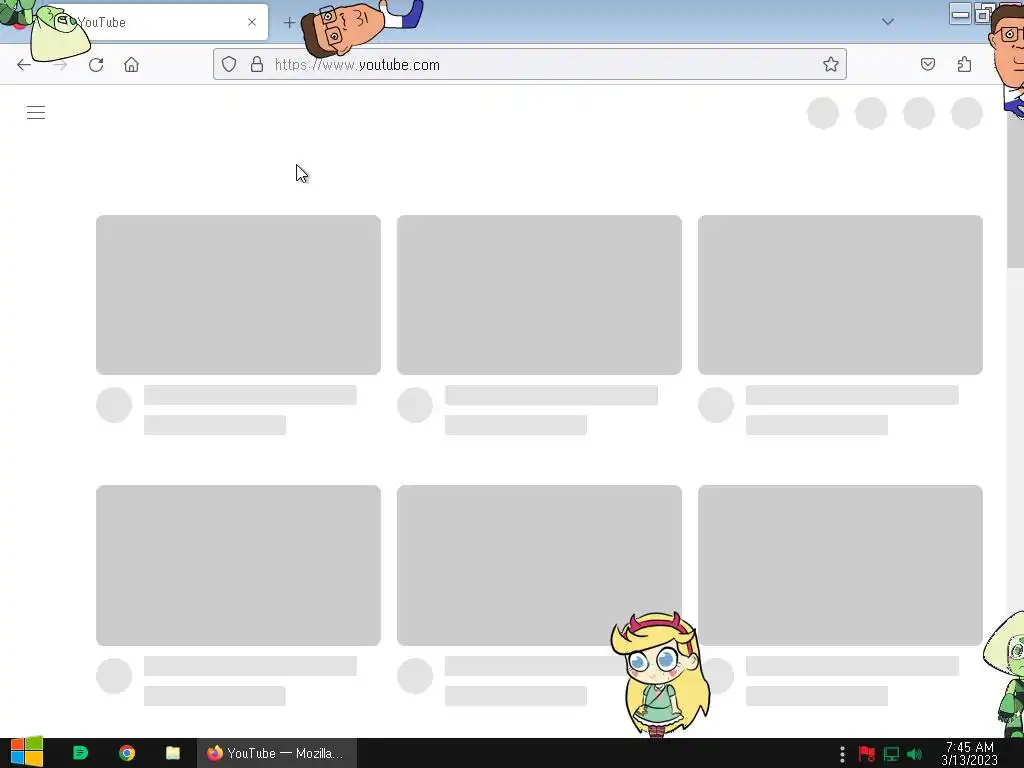
Task: Open the volume speaker tray icon
Action: point(914,754)
